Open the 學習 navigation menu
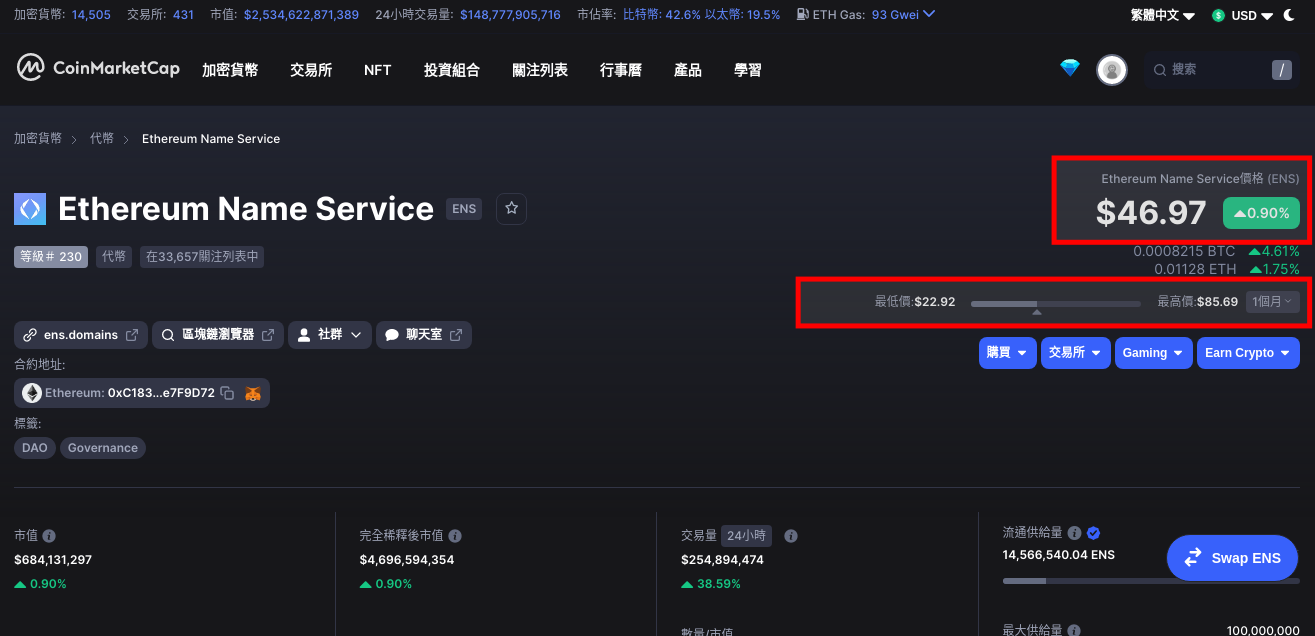The image size is (1315, 636). [x=748, y=70]
